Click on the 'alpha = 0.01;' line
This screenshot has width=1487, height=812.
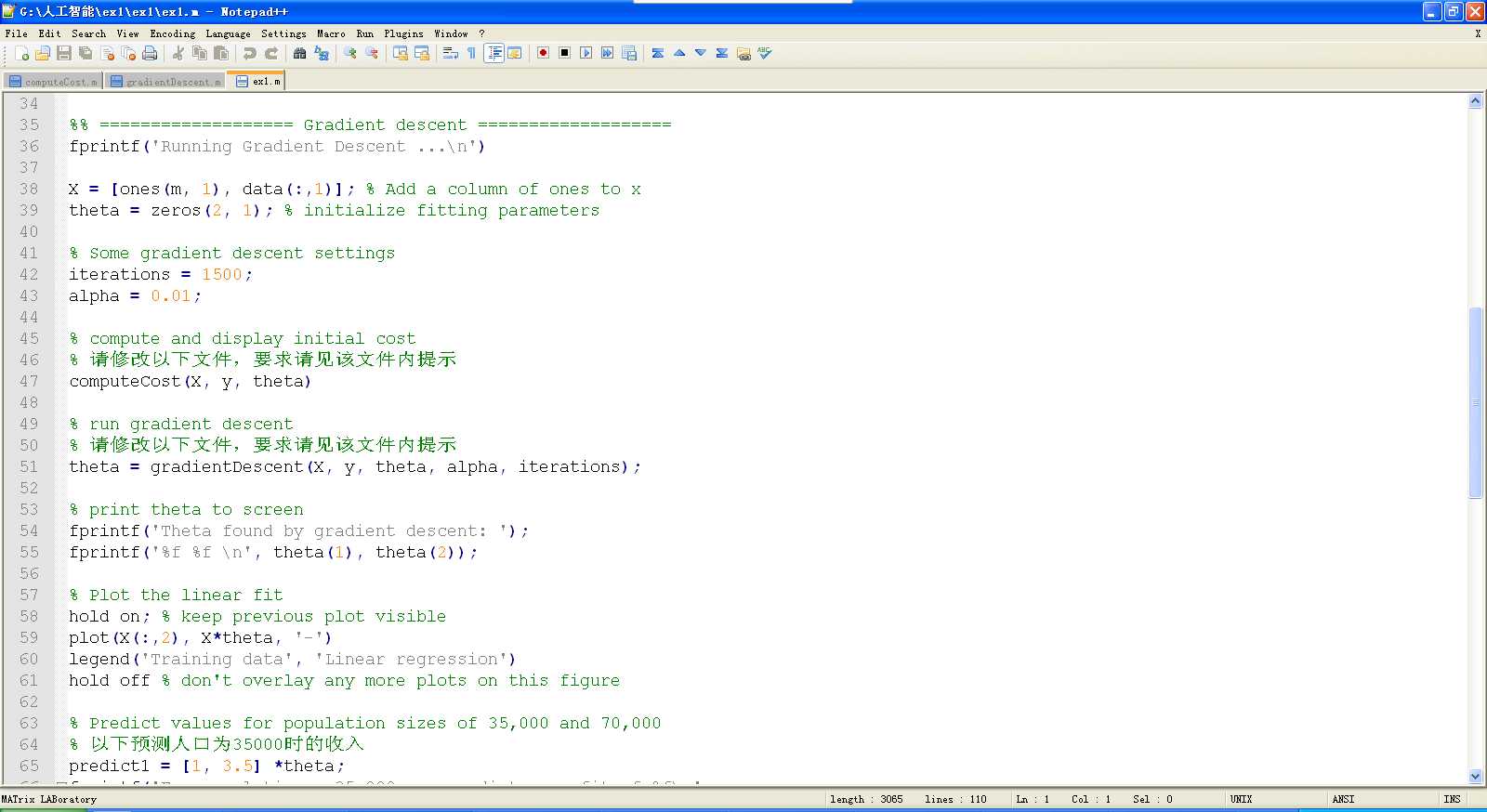click(135, 295)
